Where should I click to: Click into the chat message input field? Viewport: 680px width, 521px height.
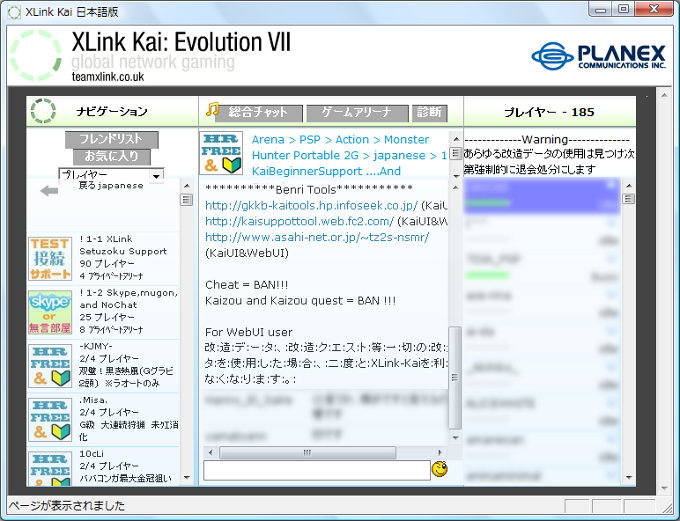point(316,469)
